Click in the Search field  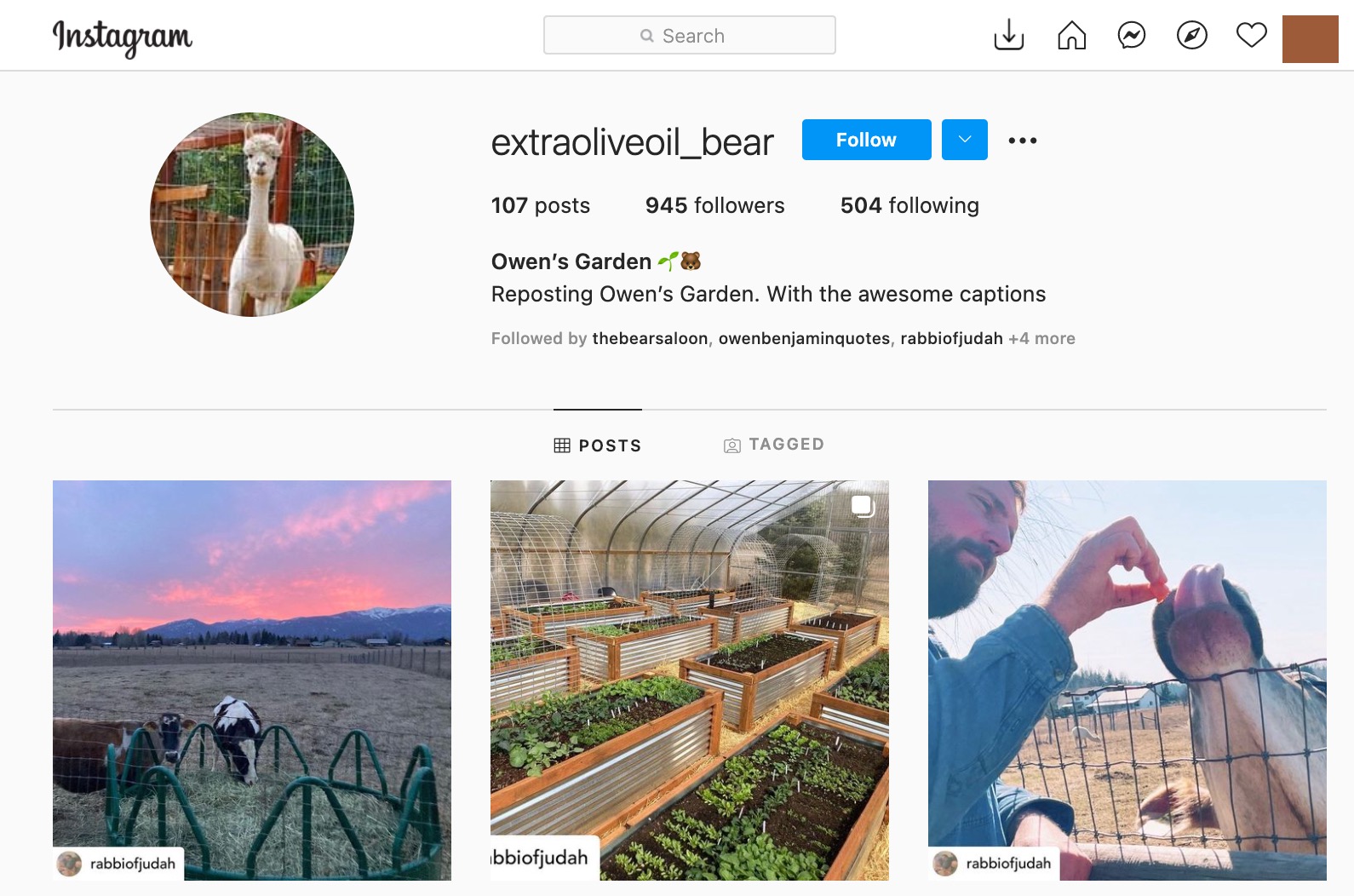(x=690, y=36)
